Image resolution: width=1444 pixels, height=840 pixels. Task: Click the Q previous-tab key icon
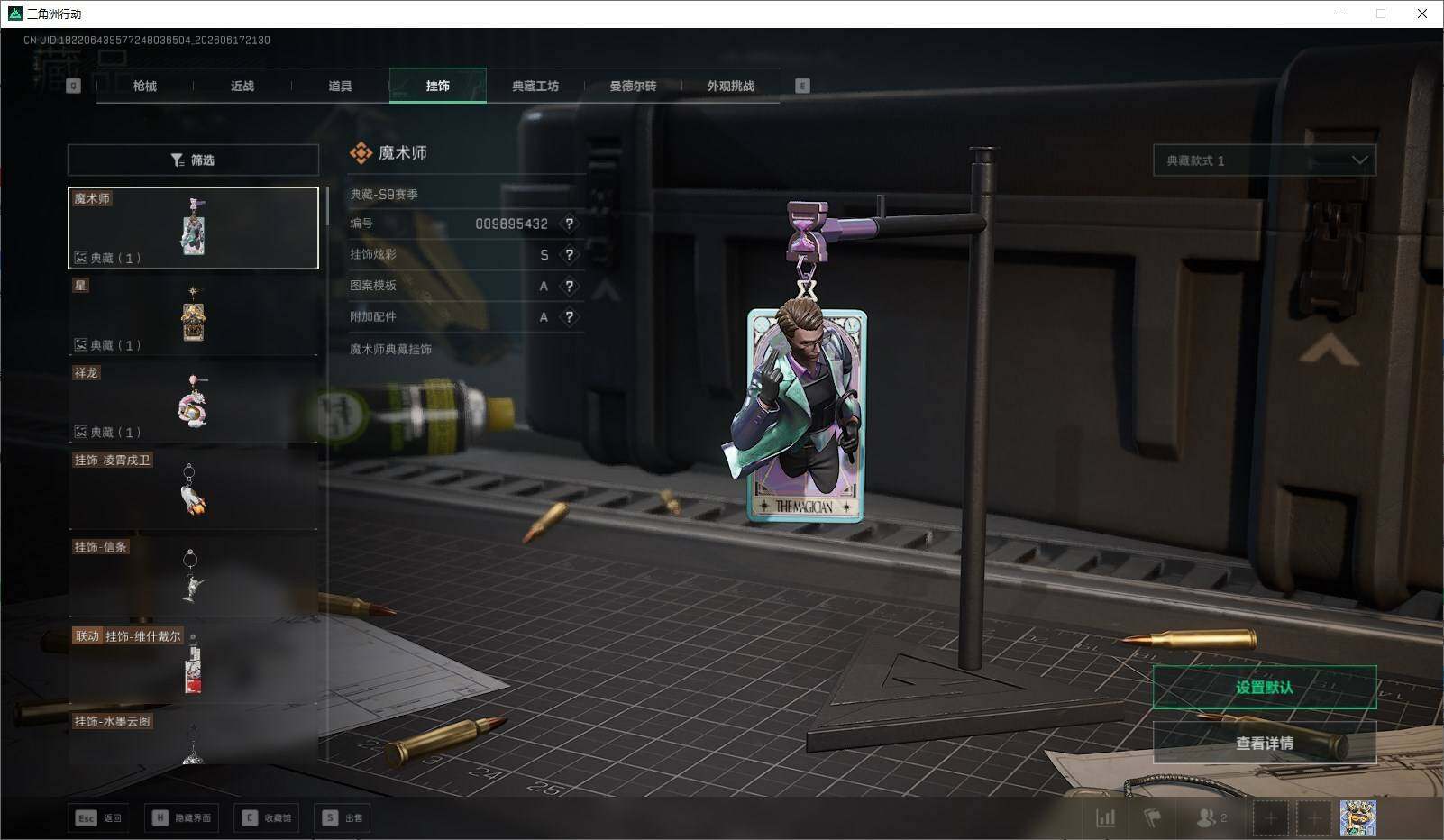(74, 86)
